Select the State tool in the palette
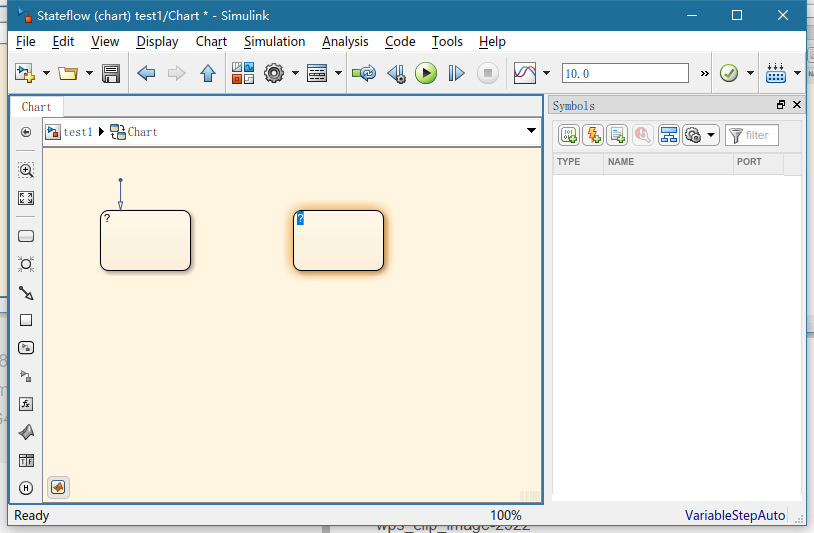 (x=26, y=236)
